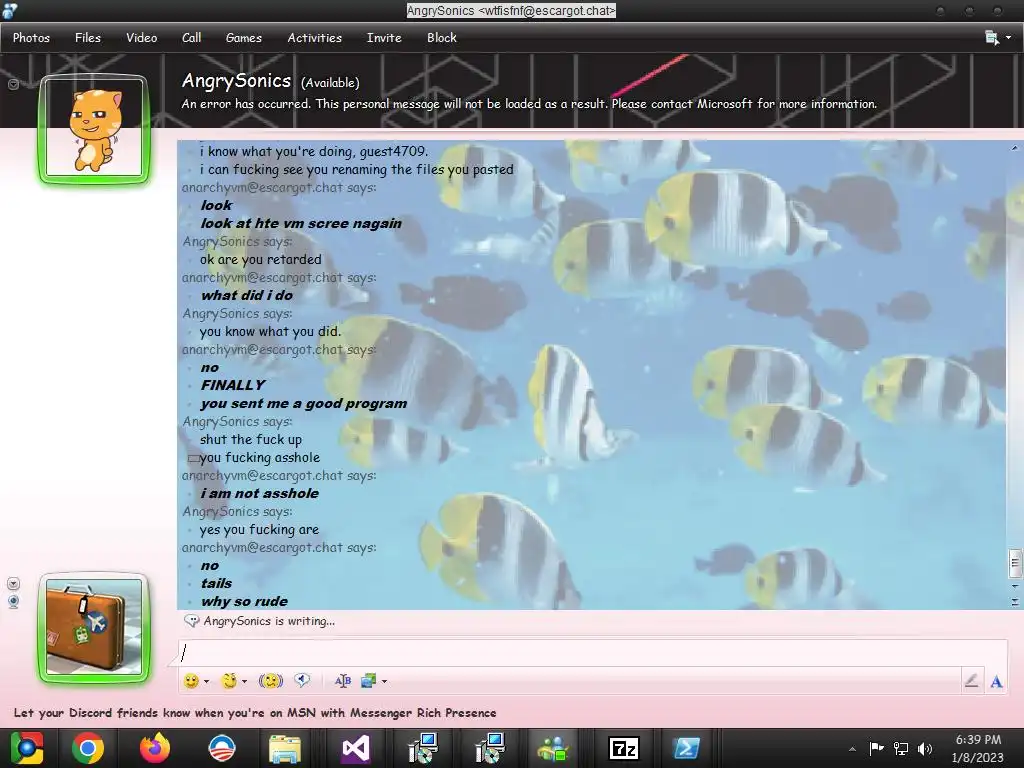Click the Messenger Rich Presence Discord link

coord(255,712)
